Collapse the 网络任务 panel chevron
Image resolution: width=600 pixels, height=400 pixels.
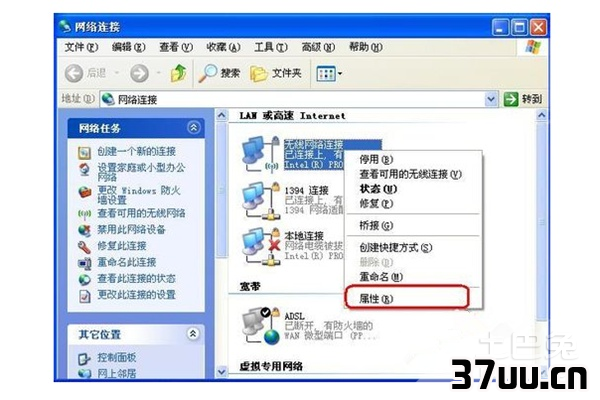coord(194,127)
